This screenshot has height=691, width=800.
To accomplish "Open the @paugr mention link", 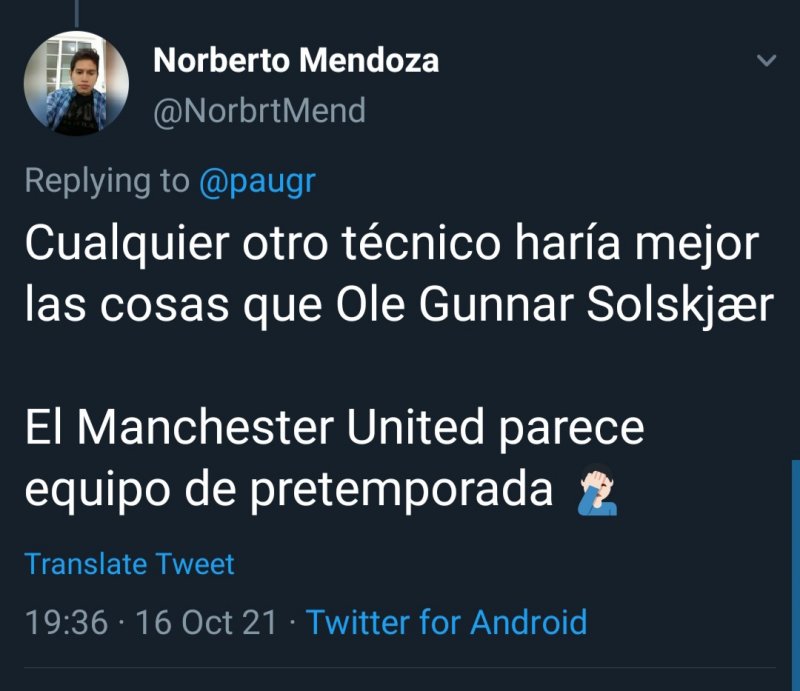I will click(257, 181).
